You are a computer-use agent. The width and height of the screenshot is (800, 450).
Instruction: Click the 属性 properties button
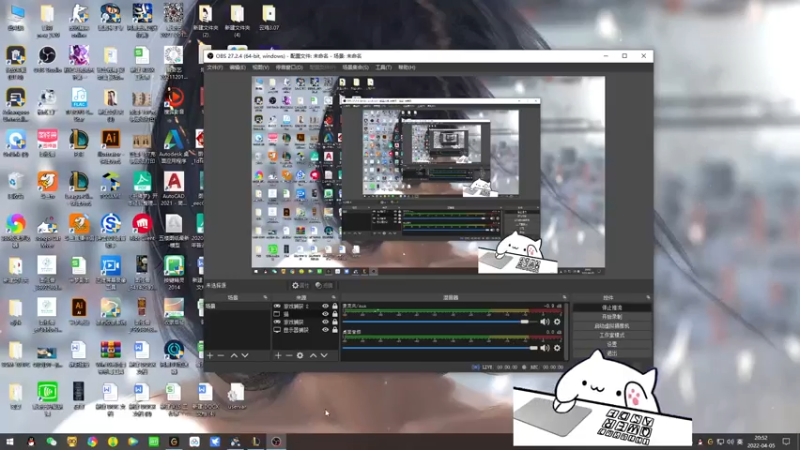(301, 286)
